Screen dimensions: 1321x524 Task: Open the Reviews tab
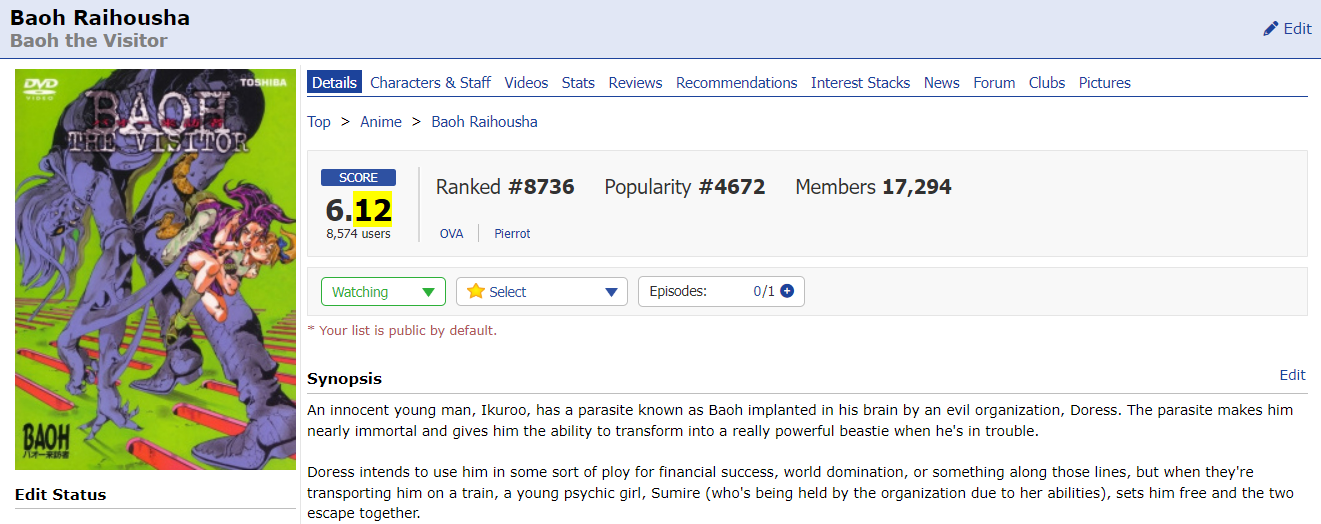pos(635,83)
